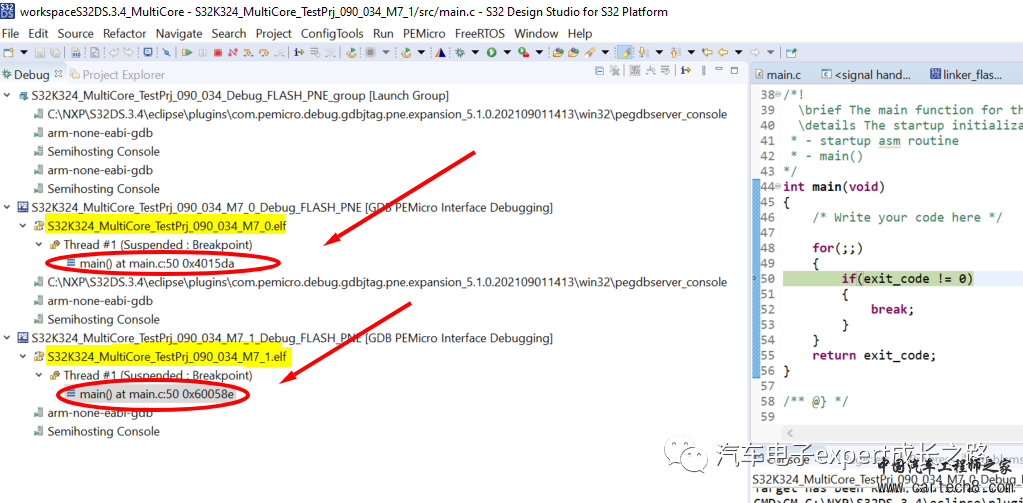Open the Debug configurations dropdown arrow
1023x503 pixels.
475,52
